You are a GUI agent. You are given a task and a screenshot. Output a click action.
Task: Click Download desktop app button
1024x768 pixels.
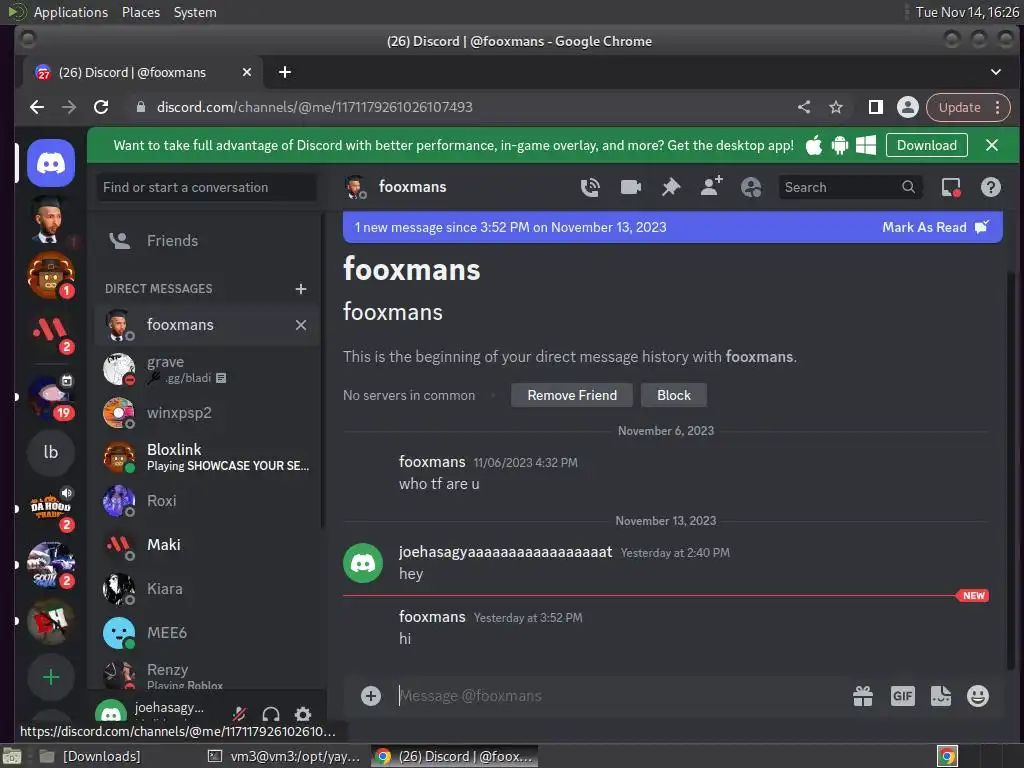(926, 145)
